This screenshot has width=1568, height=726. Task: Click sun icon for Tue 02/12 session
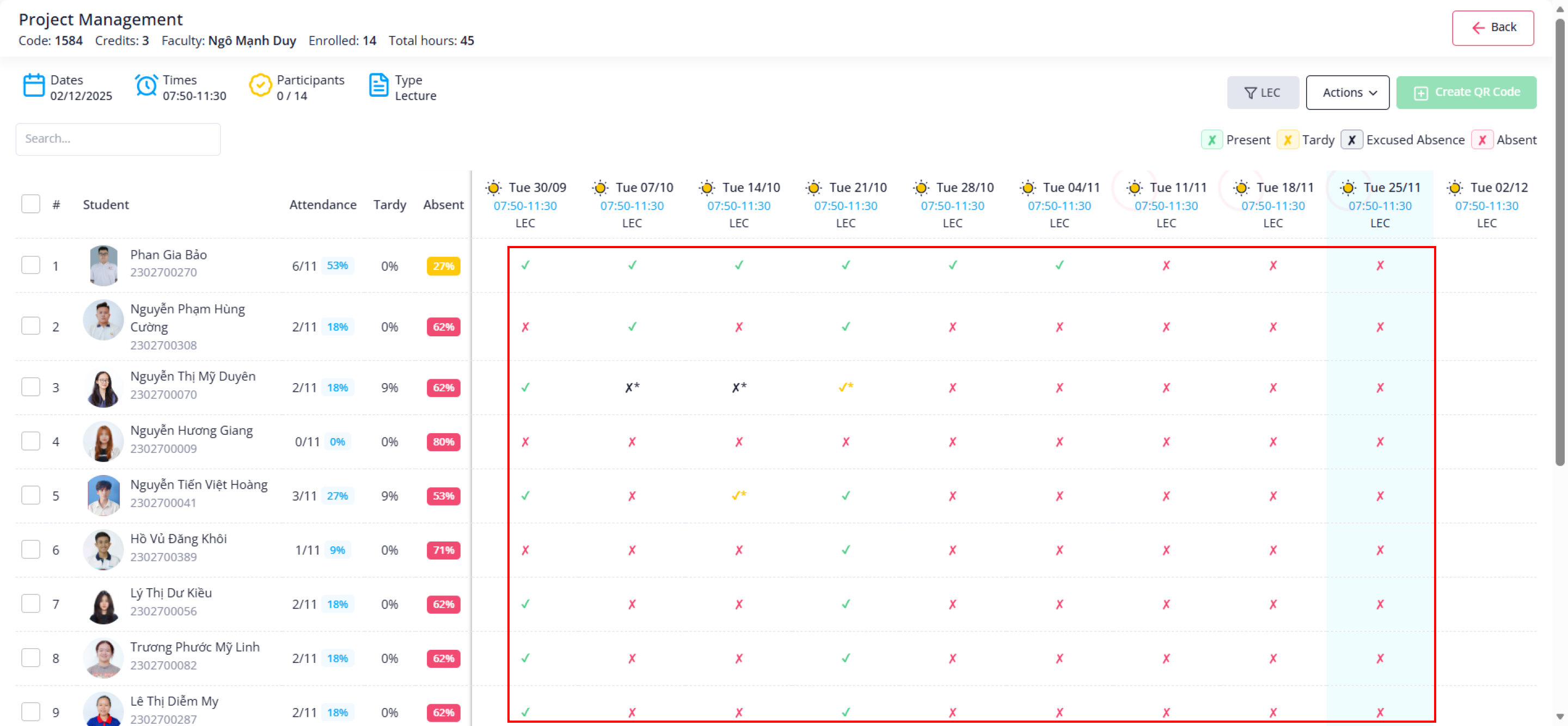(x=1455, y=188)
